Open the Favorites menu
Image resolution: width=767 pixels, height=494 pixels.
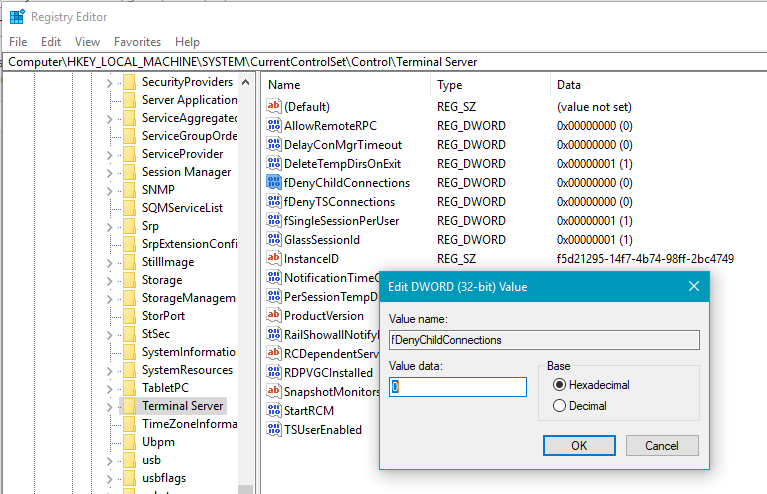[137, 42]
